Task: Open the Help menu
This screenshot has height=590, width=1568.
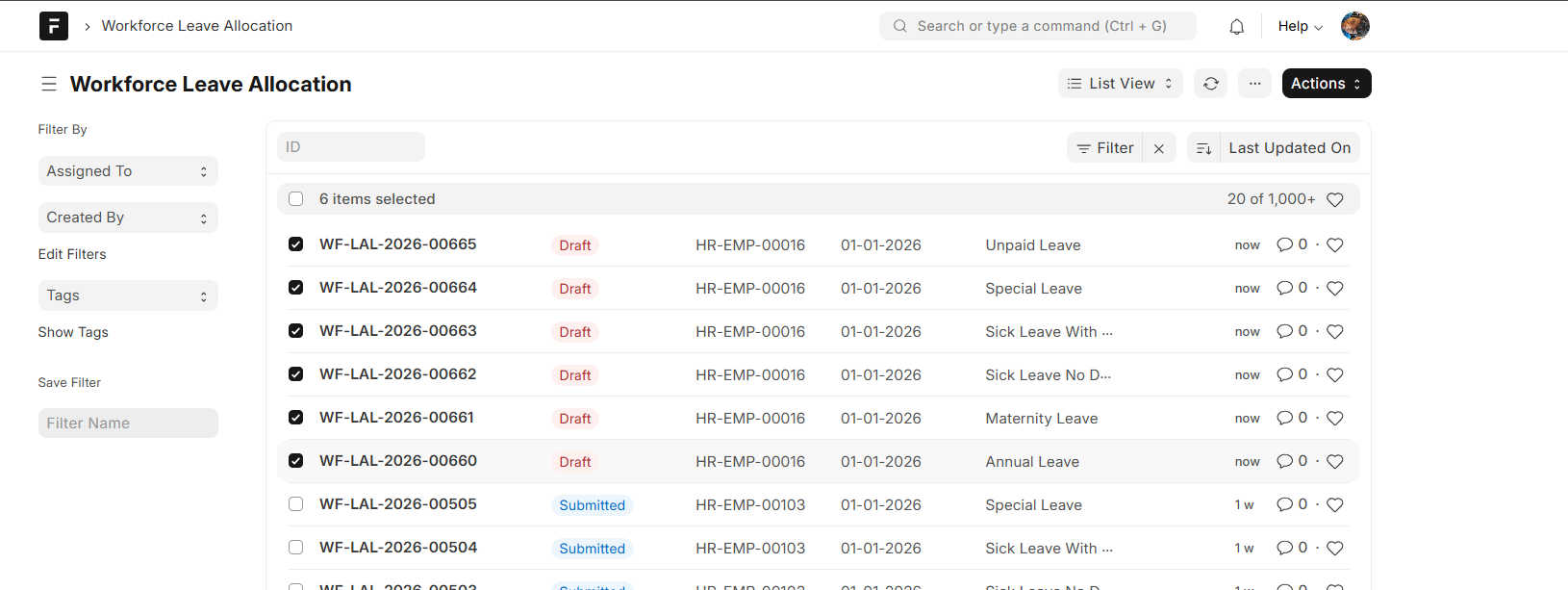Action: [x=1301, y=27]
